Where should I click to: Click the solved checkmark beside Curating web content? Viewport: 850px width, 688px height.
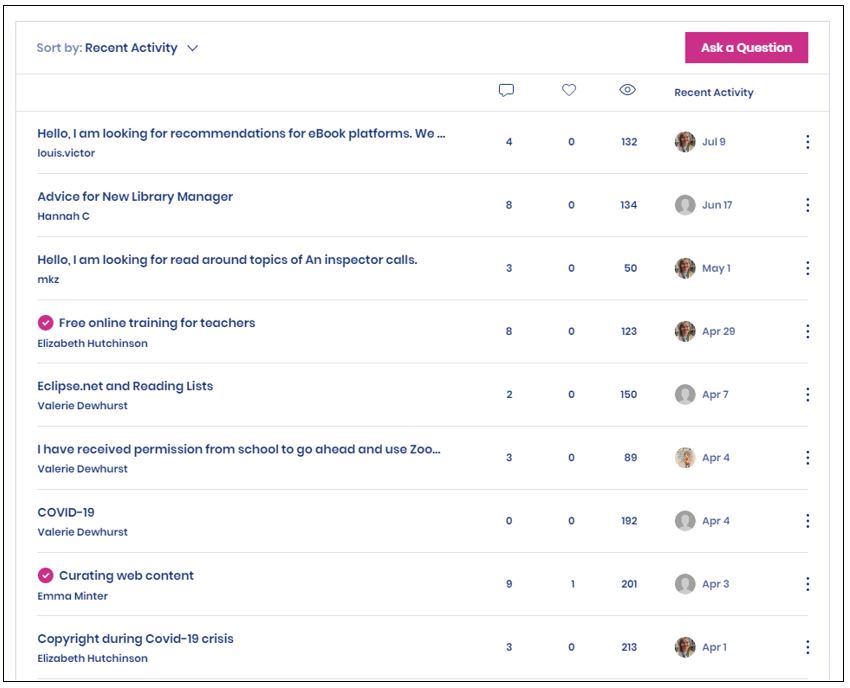[x=45, y=576]
